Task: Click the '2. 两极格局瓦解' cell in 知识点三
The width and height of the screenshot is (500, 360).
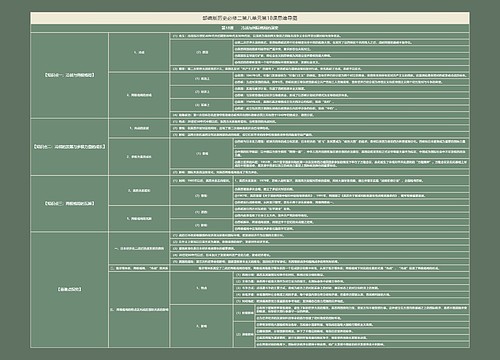Action: coord(139,219)
